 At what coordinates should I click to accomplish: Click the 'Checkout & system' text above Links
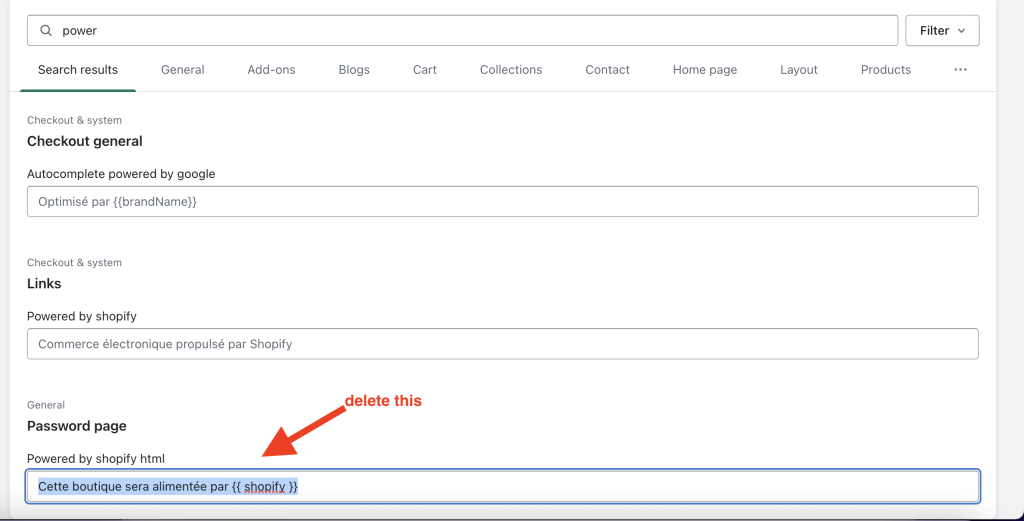(x=74, y=262)
